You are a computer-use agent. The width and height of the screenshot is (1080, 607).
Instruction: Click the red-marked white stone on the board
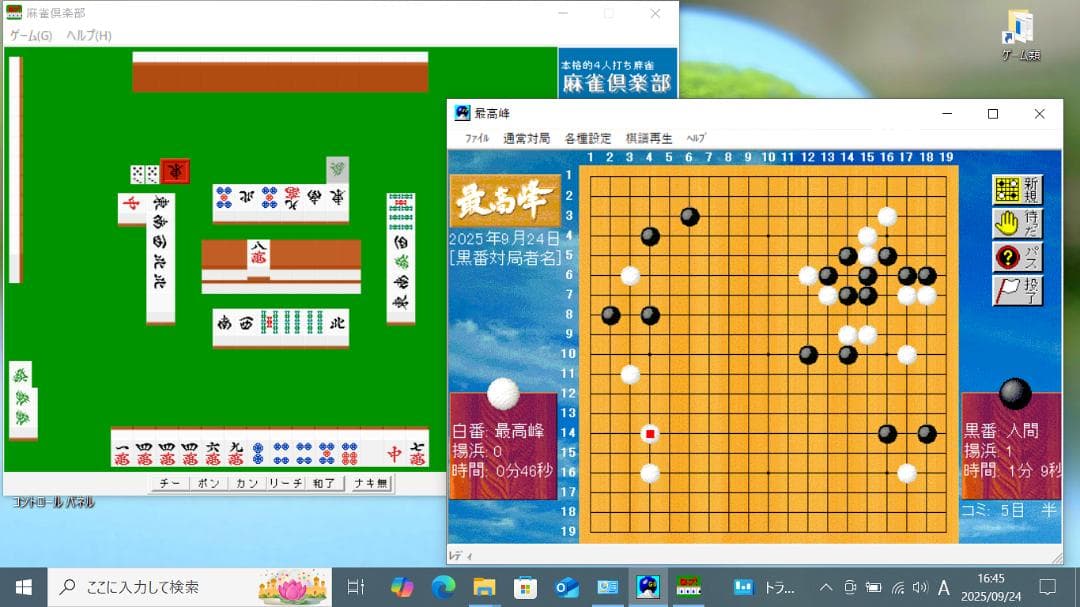pos(650,433)
